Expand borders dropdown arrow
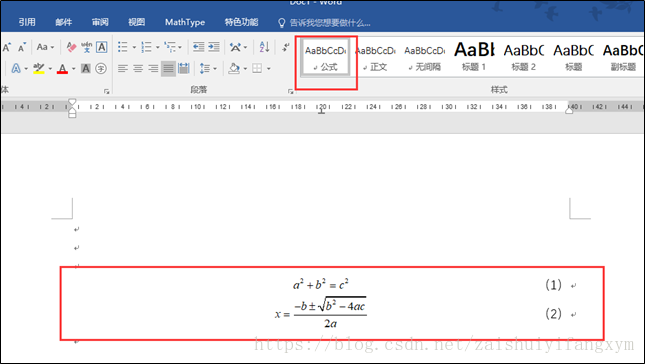Image resolution: width=645 pixels, height=364 pixels. 269,69
